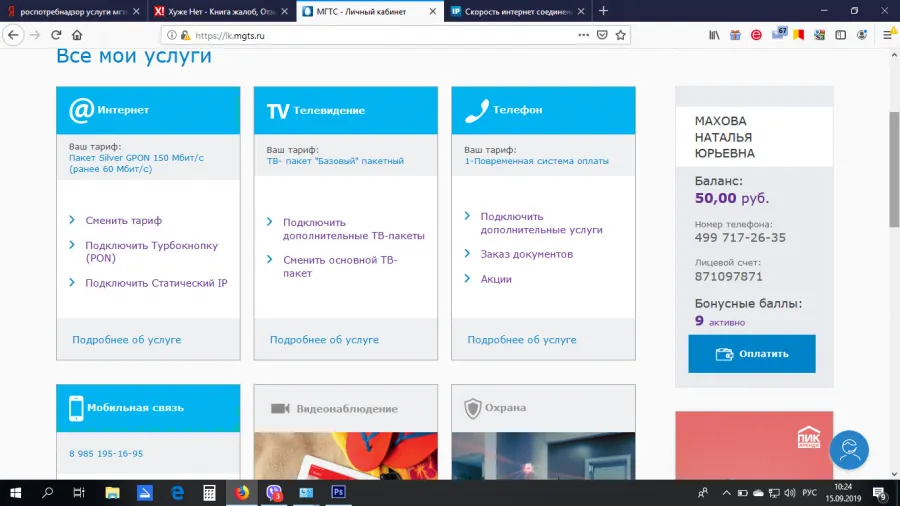Click mobile number 8 985 195-16-95
The image size is (900, 506).
pos(106,453)
